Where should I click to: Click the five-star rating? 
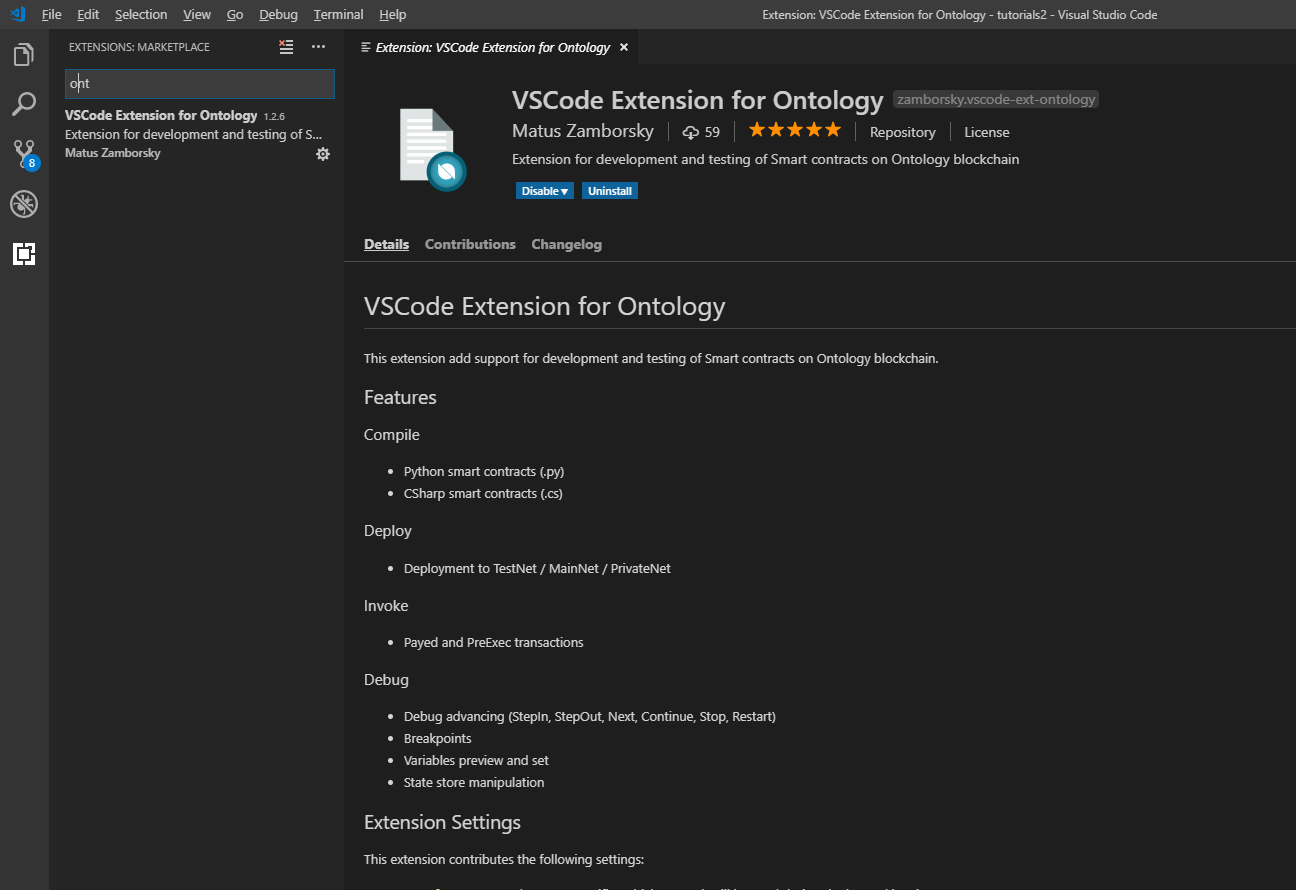point(795,130)
